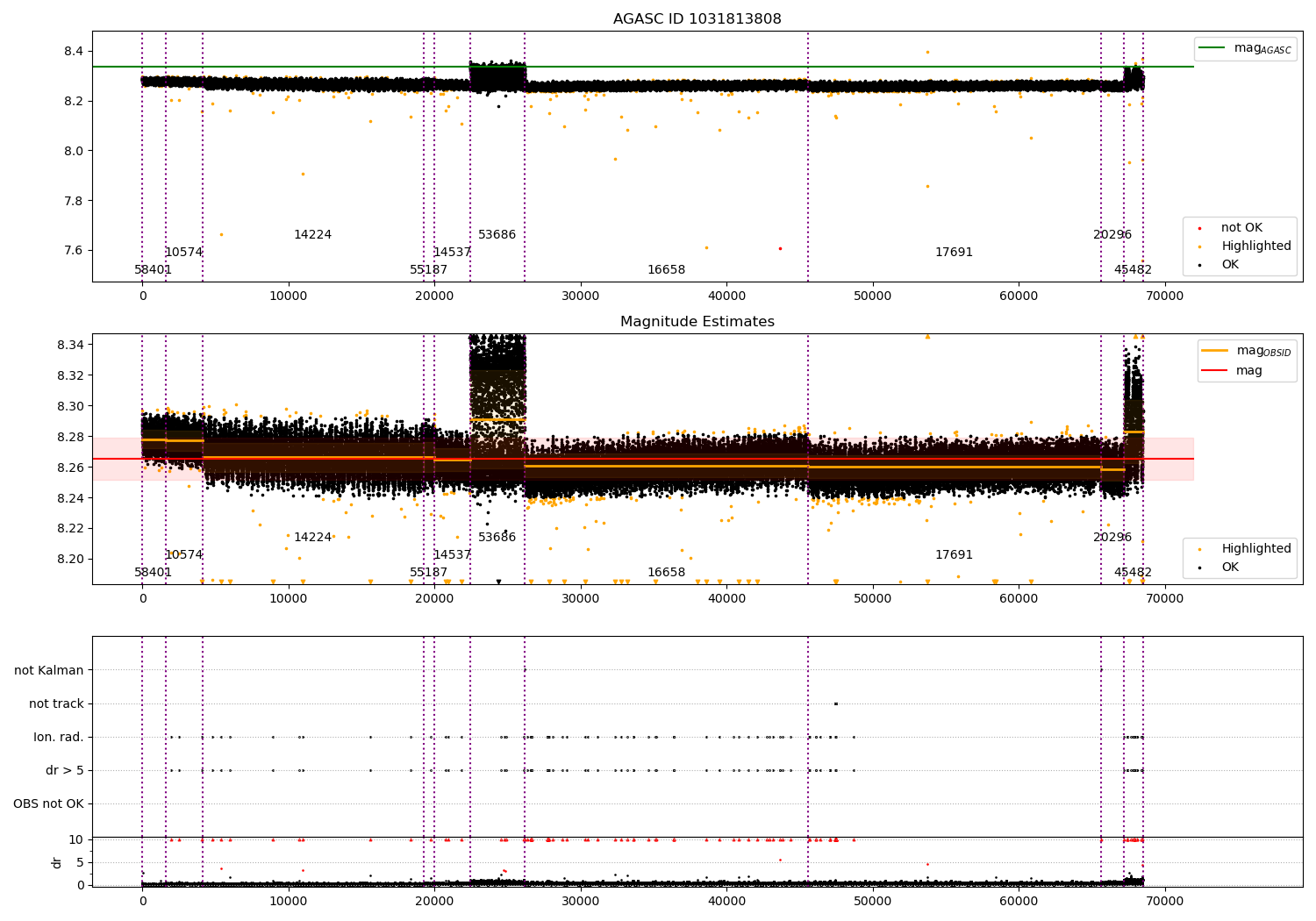Image resolution: width=1316 pixels, height=921 pixels.
Task: Click the 'not track' row label
Action: click(x=56, y=704)
